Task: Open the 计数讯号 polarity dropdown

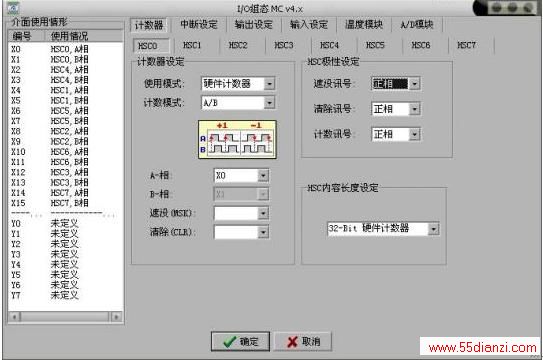Action: 396,134
